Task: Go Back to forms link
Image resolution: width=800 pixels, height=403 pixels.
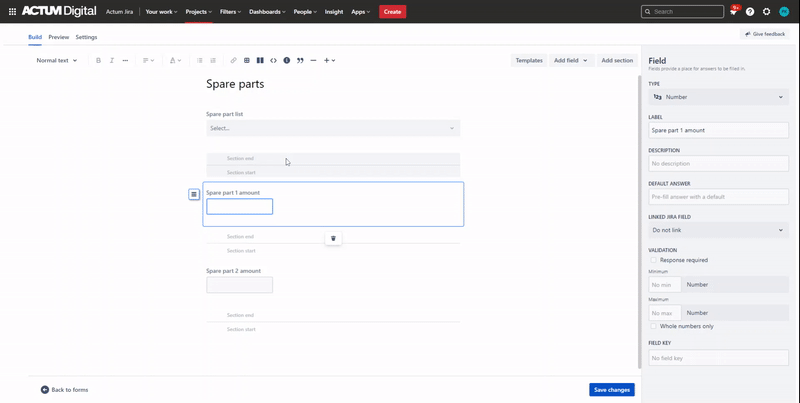Action: (x=69, y=390)
